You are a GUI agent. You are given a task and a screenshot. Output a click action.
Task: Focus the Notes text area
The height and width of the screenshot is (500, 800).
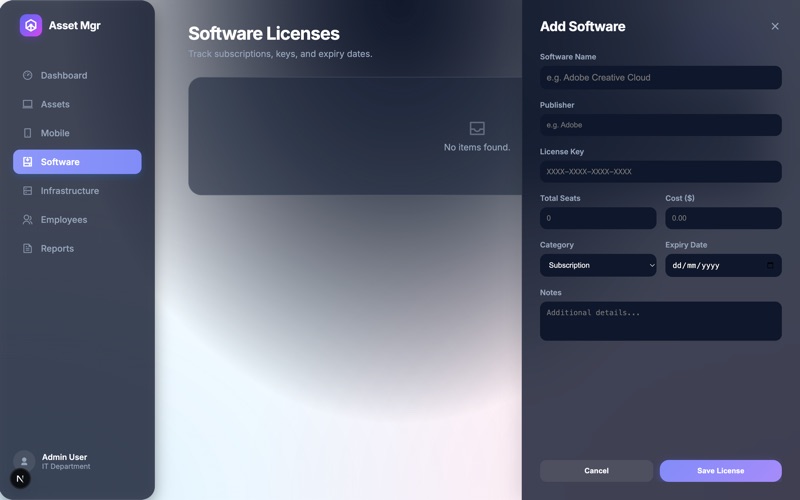pyautogui.click(x=661, y=321)
